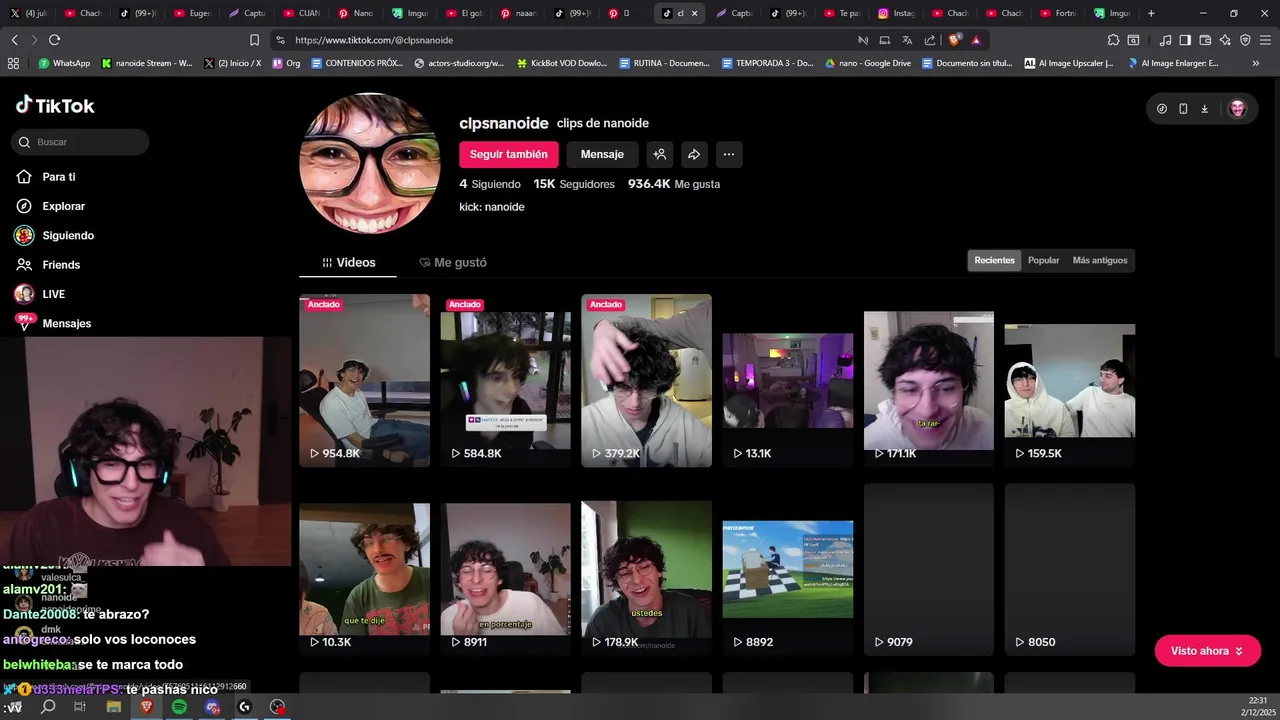Image resolution: width=1280 pixels, height=720 pixels.
Task: Sort videos by Popular
Action: 1043,260
